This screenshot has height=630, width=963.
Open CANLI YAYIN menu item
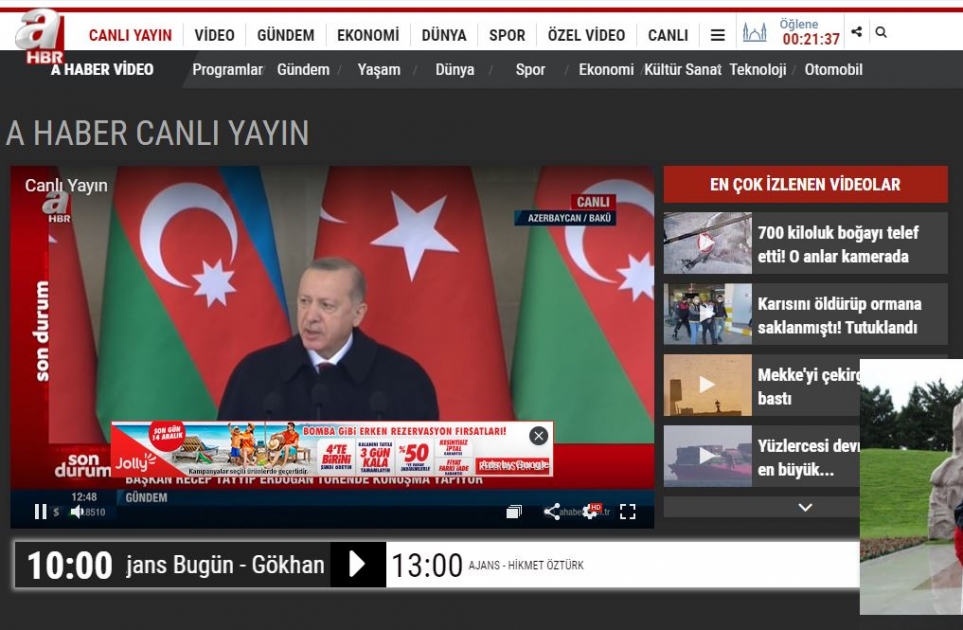point(130,35)
